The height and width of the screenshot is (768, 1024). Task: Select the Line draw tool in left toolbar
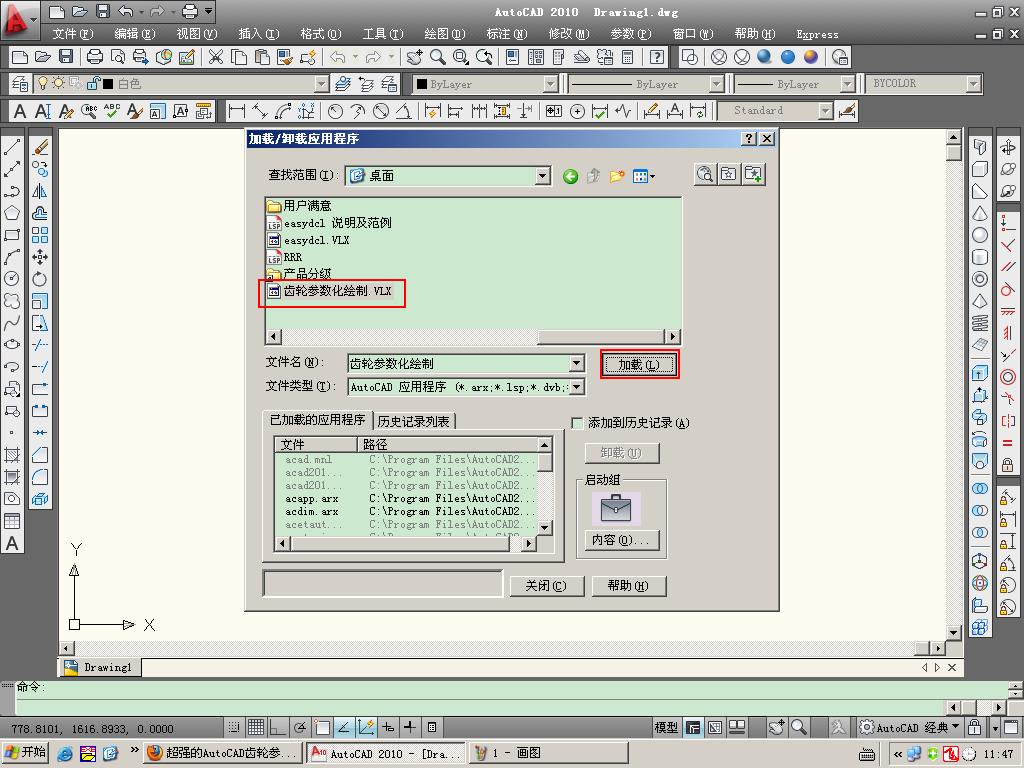click(12, 148)
